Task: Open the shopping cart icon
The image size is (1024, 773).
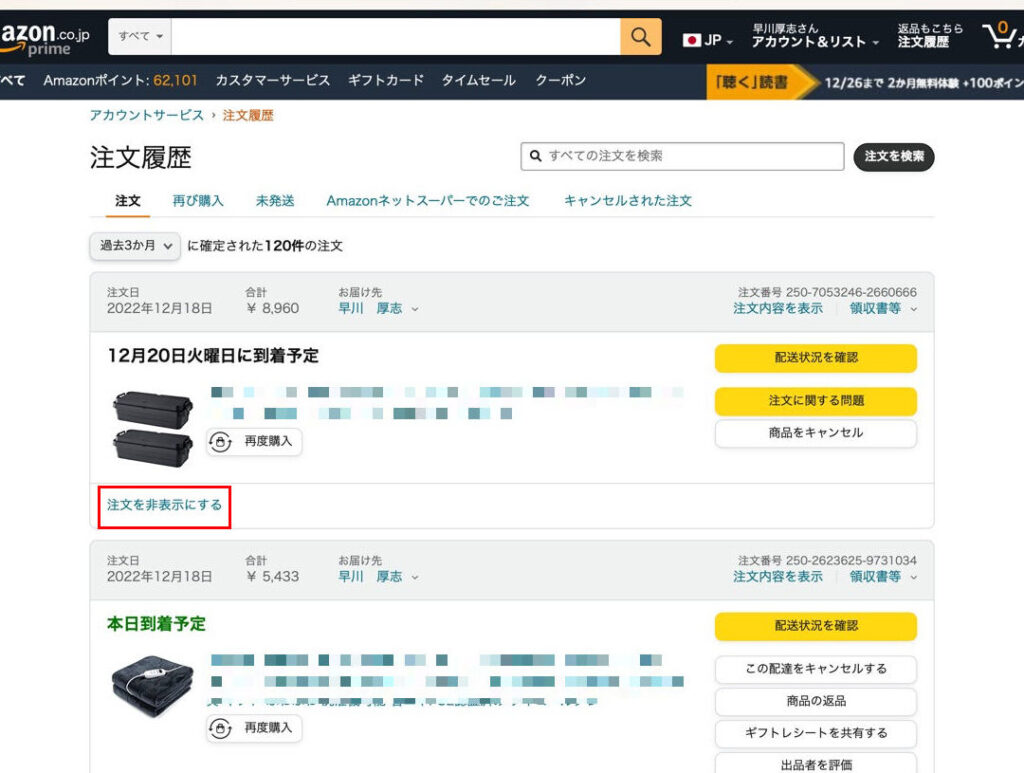Action: (x=1001, y=37)
